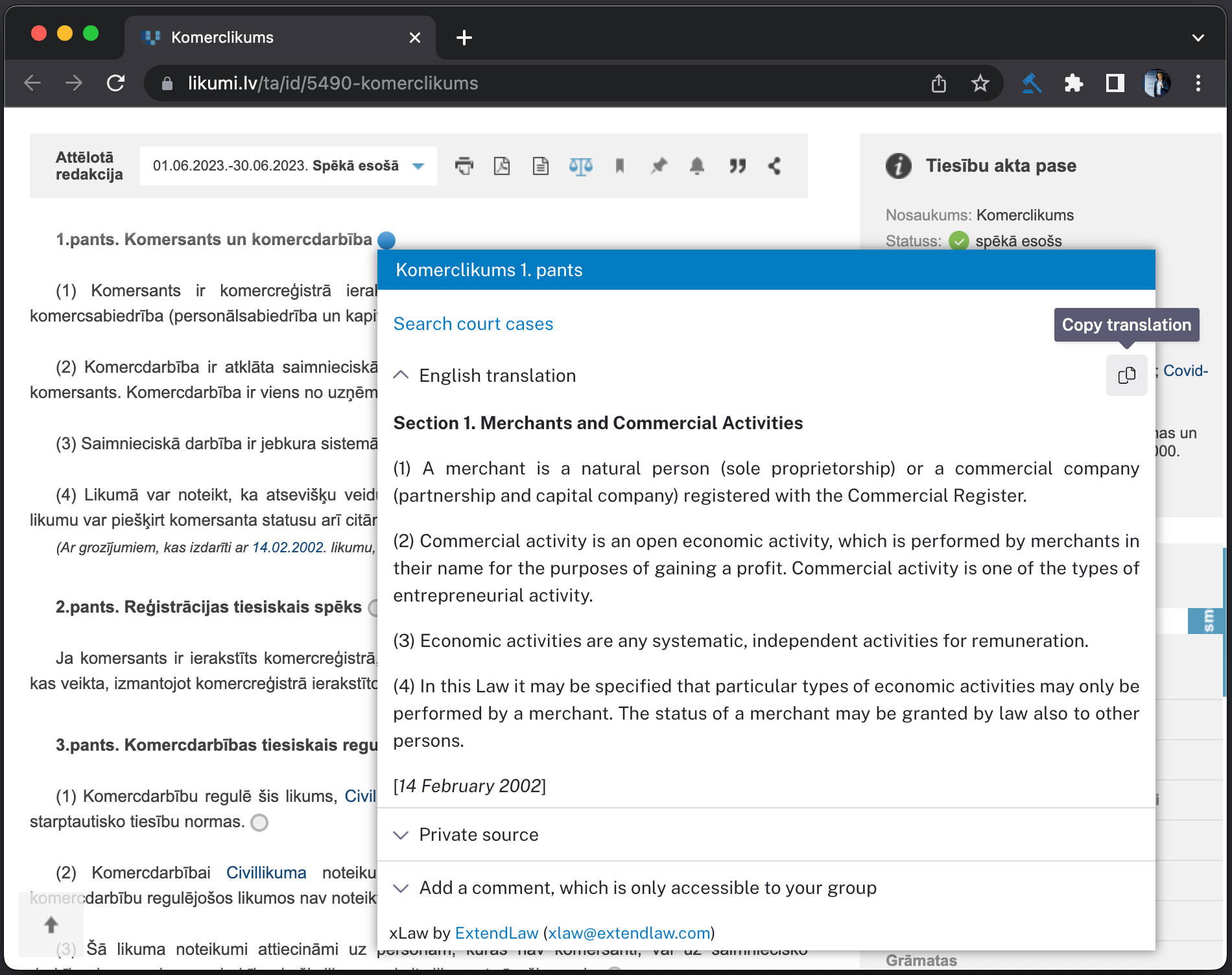1232x975 pixels.
Task: Click the spēkā esošs status text
Action: coord(1018,241)
